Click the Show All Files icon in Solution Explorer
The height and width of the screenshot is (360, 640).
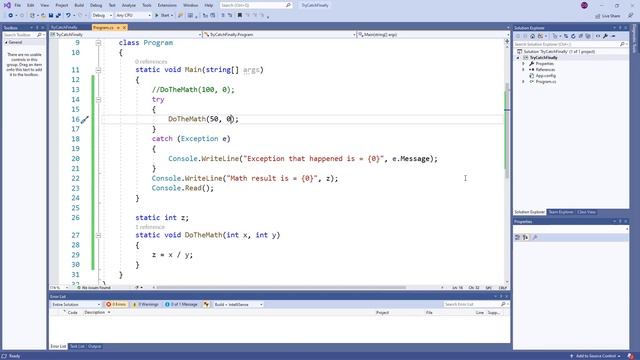click(x=588, y=36)
